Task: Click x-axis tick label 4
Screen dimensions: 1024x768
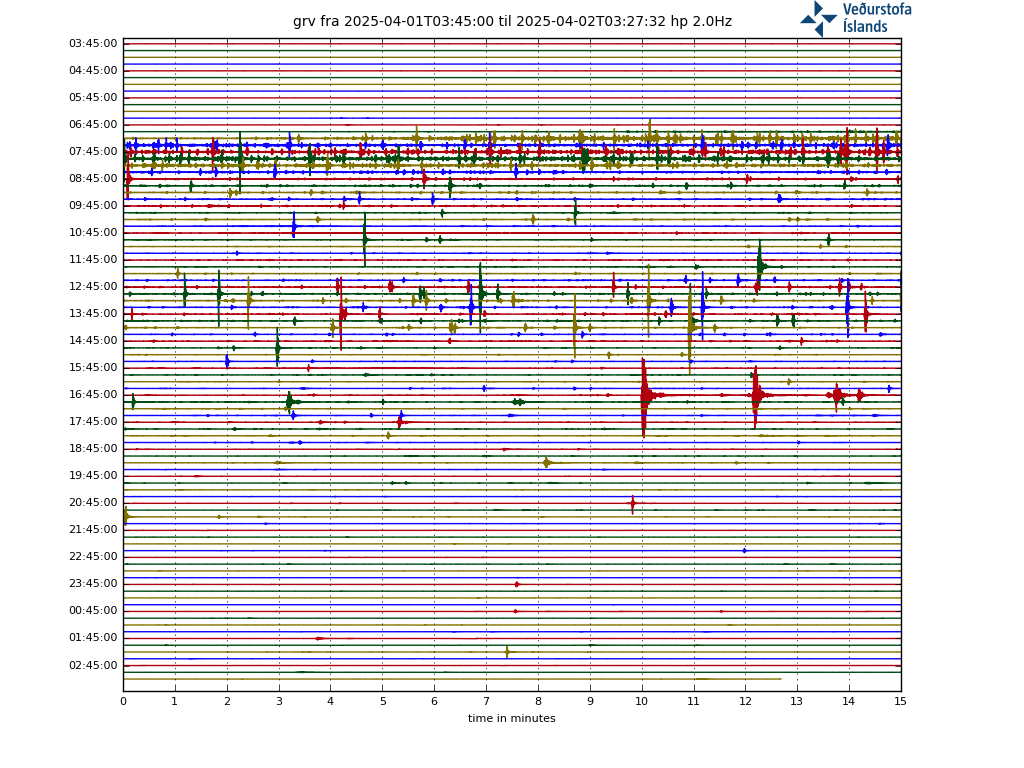Action: click(x=330, y=701)
